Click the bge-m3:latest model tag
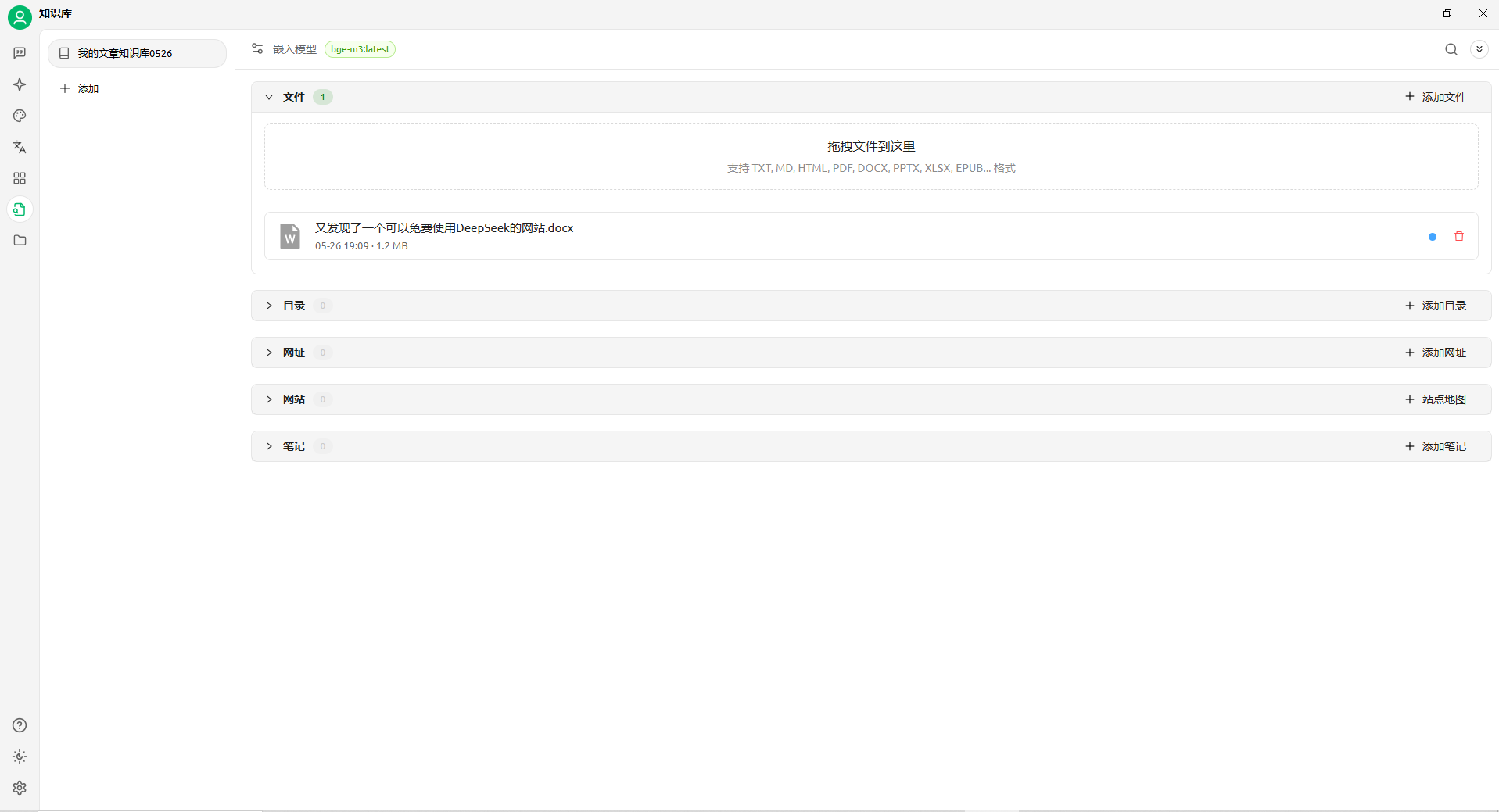Screen dimensions: 1499x812 pyautogui.click(x=360, y=49)
